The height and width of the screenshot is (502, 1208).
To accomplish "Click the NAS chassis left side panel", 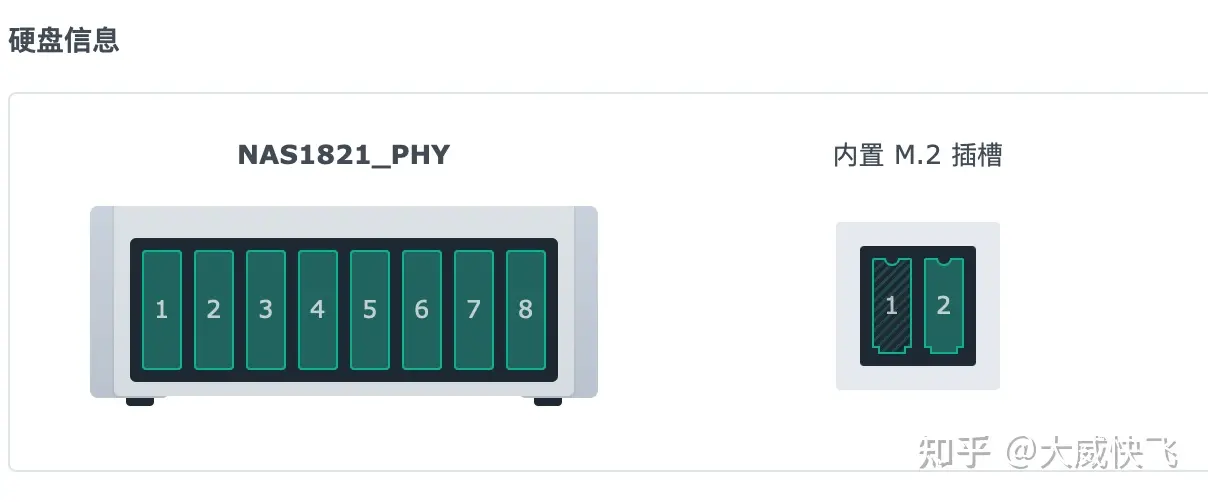I will (x=102, y=302).
